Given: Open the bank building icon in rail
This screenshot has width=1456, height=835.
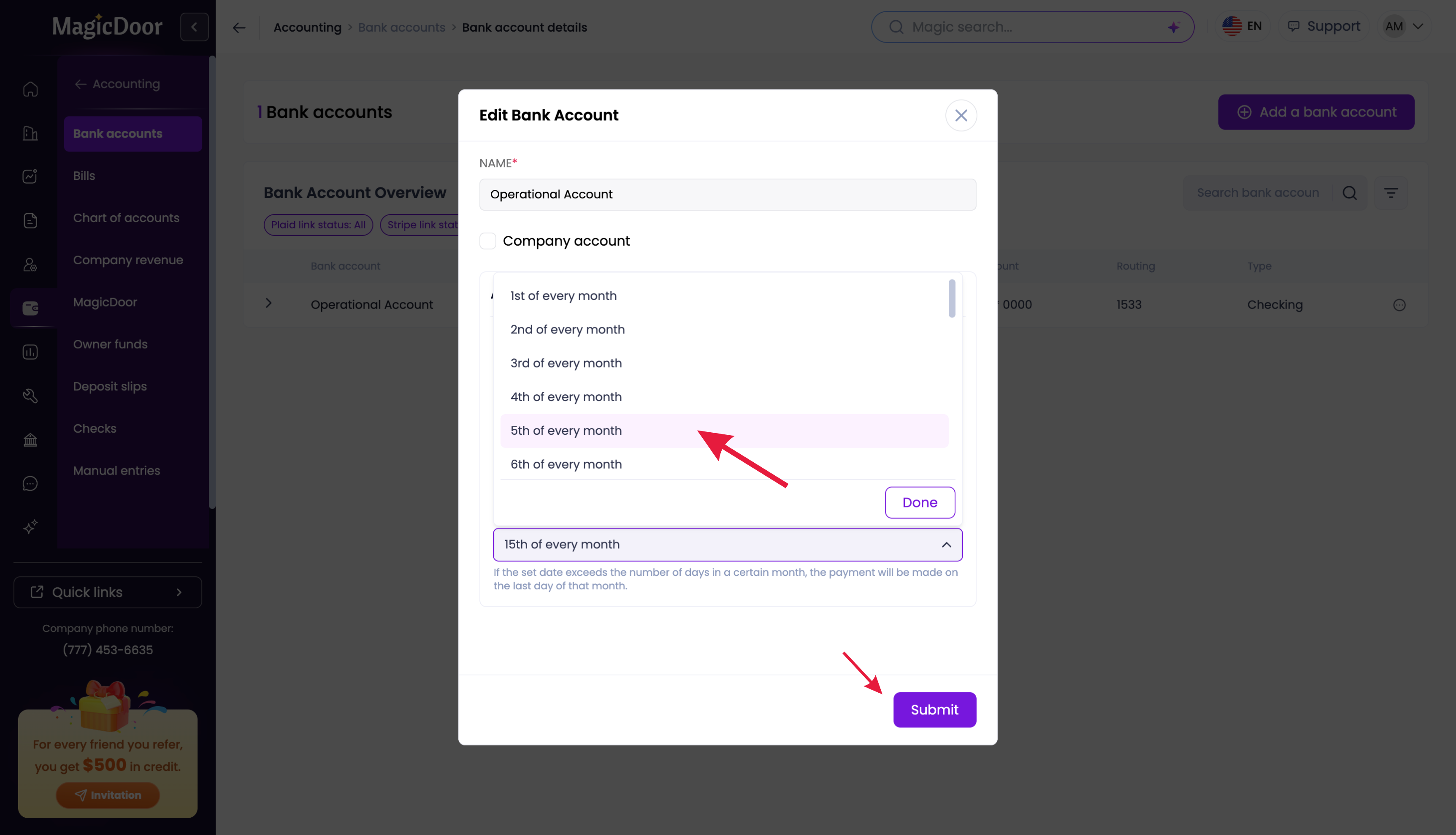Looking at the screenshot, I should click(30, 440).
